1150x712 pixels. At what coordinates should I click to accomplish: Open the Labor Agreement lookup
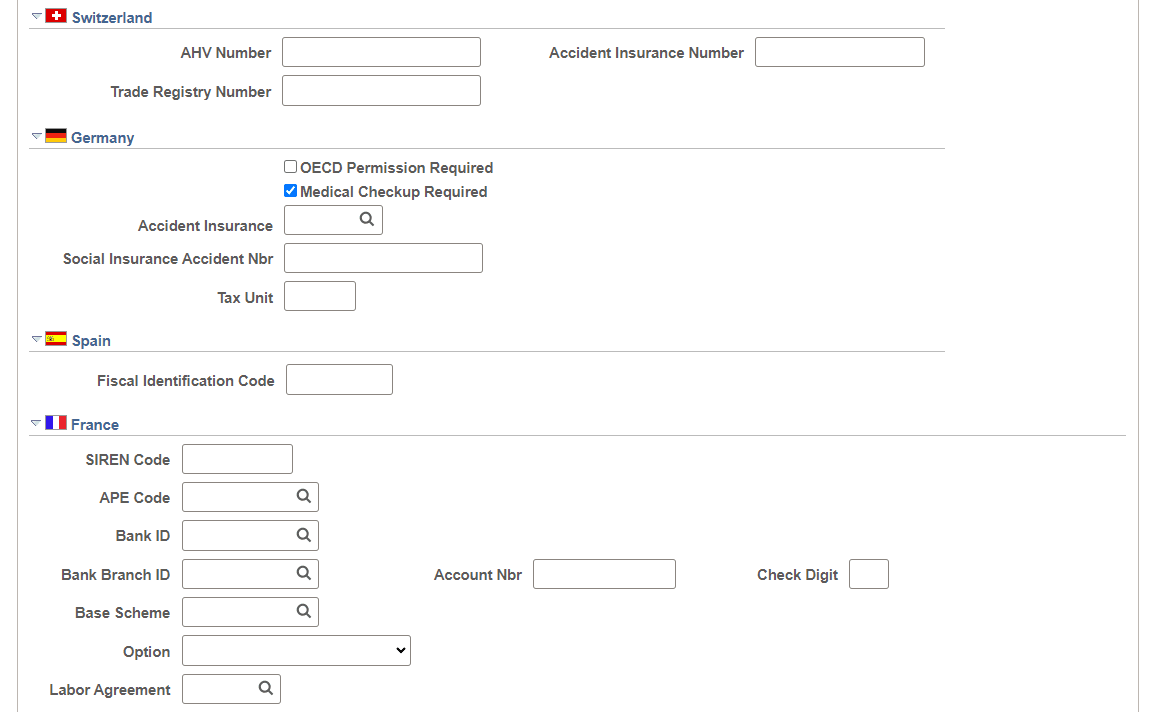coord(266,688)
